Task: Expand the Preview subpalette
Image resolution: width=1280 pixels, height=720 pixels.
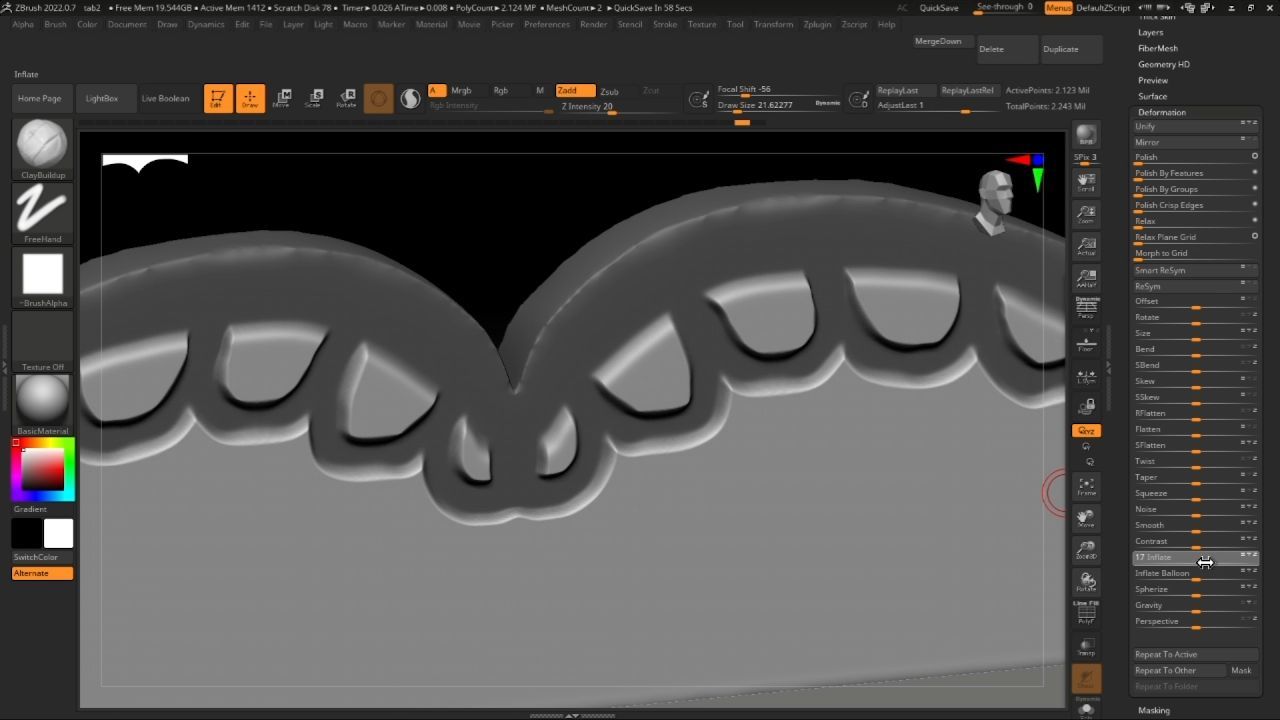Action: point(1152,80)
